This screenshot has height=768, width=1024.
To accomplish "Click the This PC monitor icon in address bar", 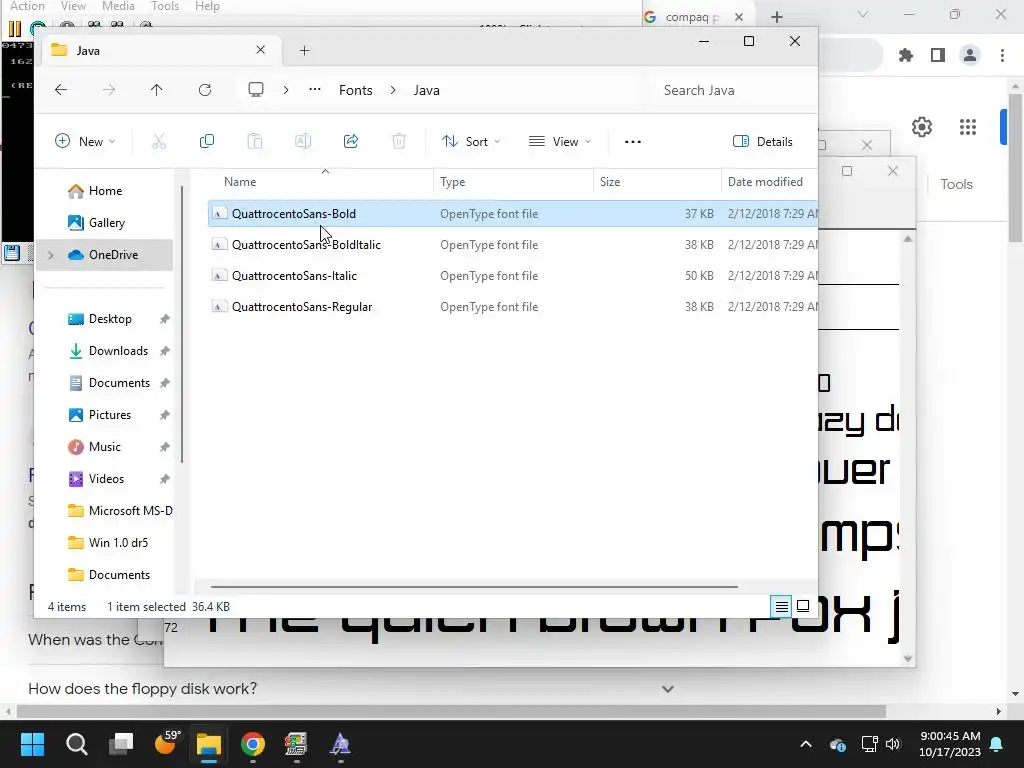I will (256, 90).
